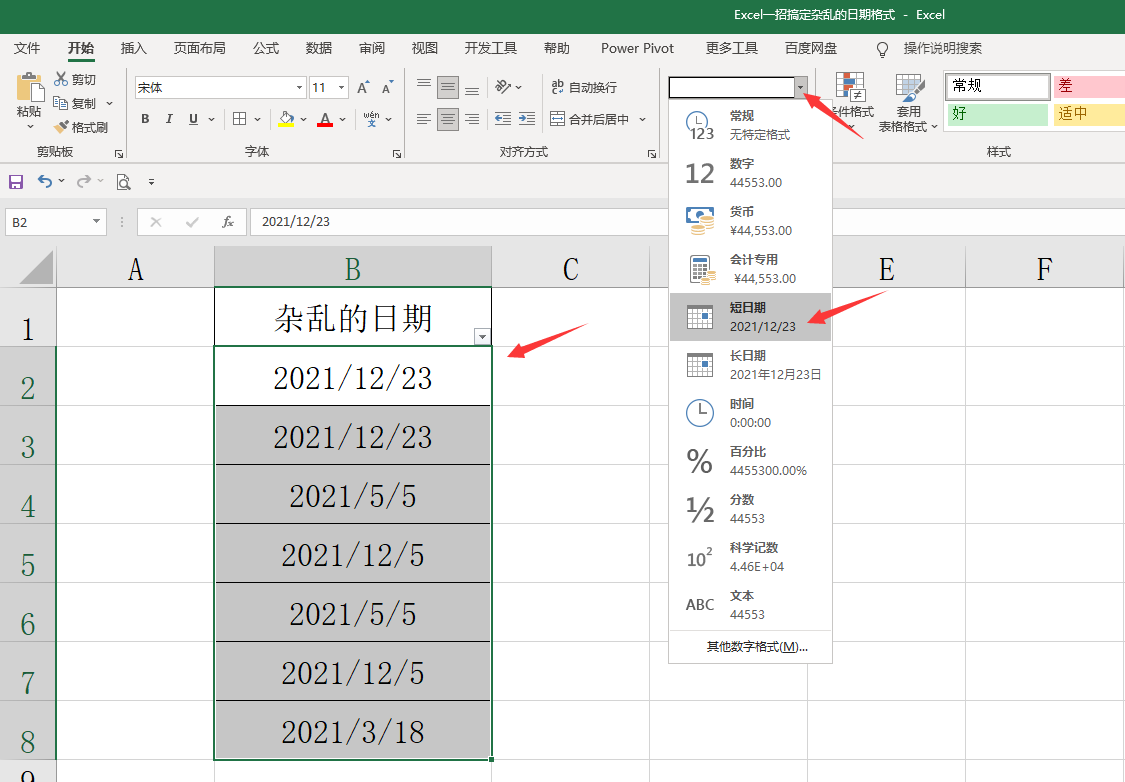This screenshot has width=1125, height=782.
Task: Switch to the Power Pivot tab
Action: [x=637, y=48]
